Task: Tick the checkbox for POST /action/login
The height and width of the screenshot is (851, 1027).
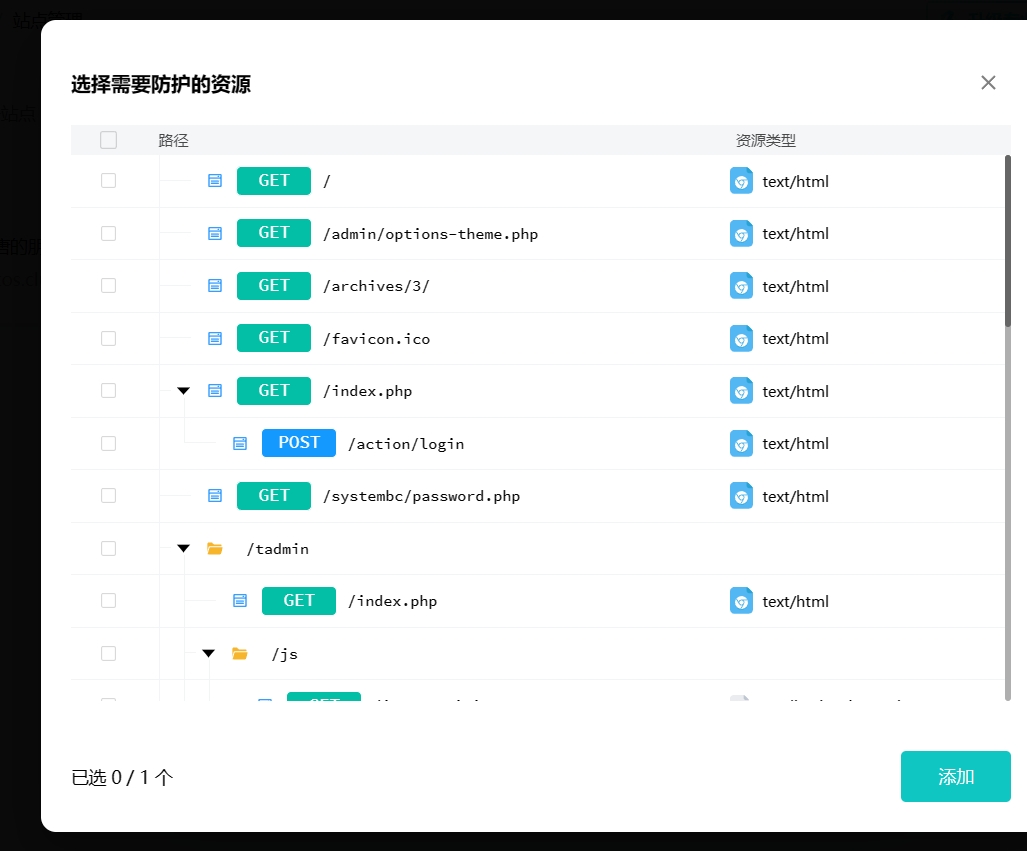Action: click(108, 443)
